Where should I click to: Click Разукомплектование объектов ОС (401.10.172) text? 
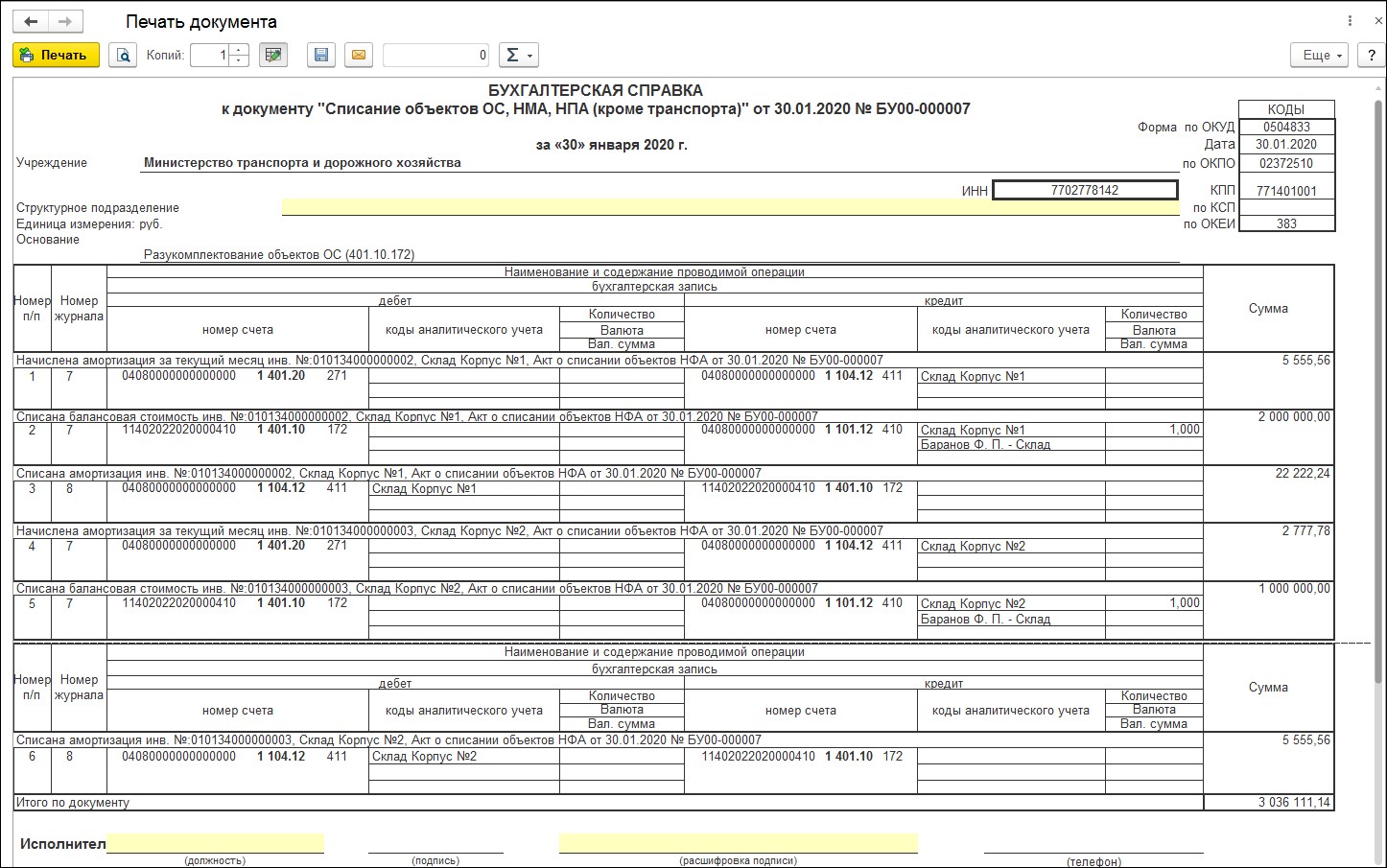(279, 255)
